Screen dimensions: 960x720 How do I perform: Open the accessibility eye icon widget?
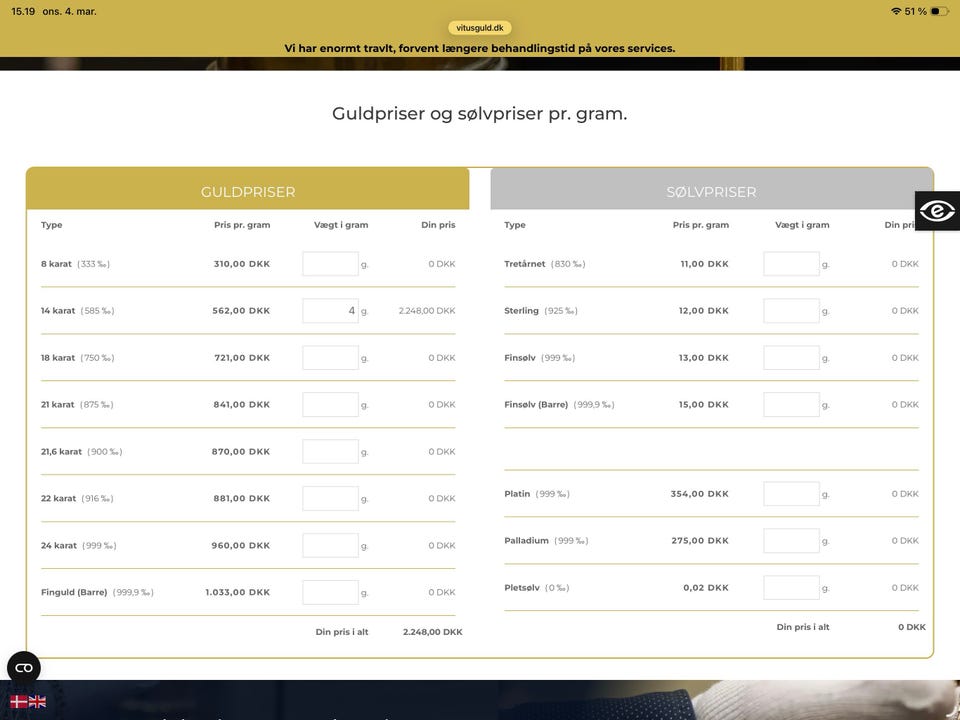(937, 211)
